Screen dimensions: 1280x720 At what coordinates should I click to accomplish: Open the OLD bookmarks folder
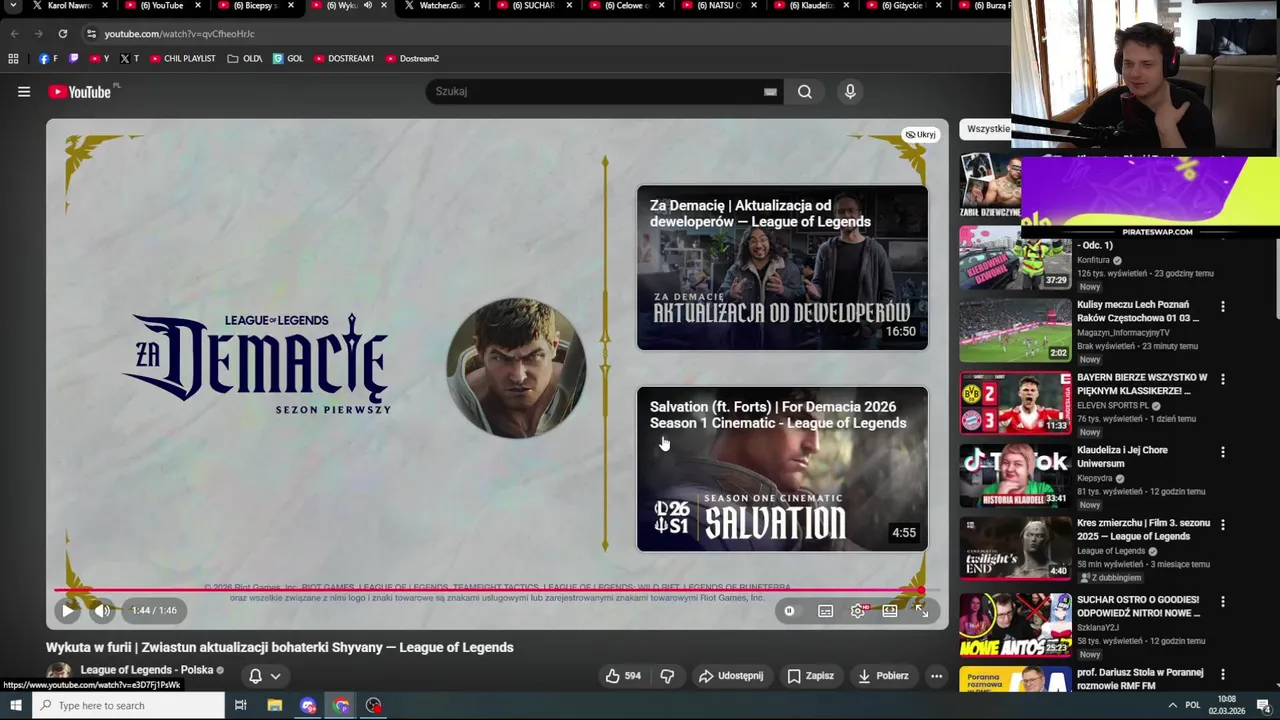[245, 59]
